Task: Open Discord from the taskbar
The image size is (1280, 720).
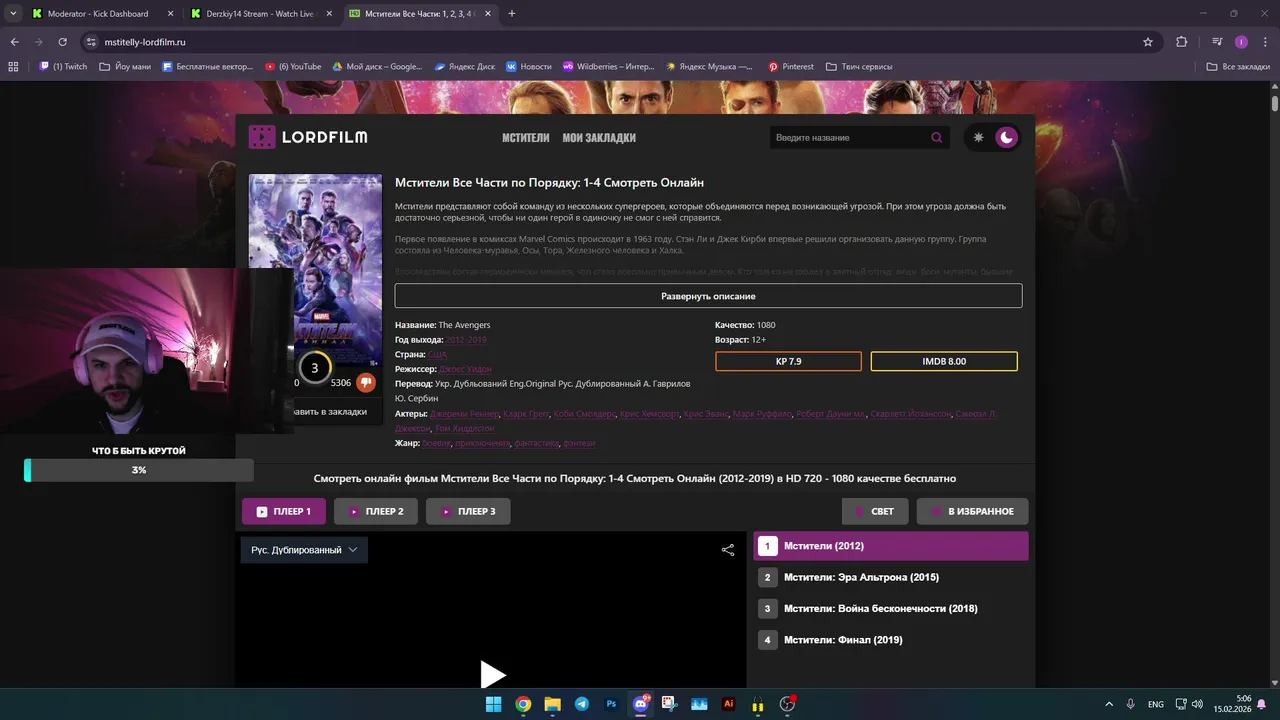Action: click(641, 704)
